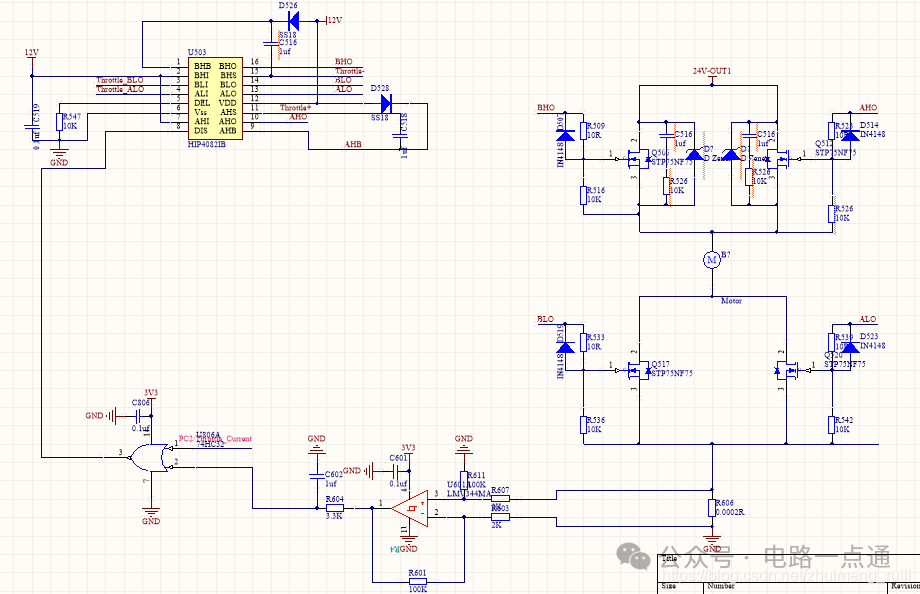The image size is (920, 594).
Task: Click the R607 resistor symbol
Action: (x=500, y=499)
